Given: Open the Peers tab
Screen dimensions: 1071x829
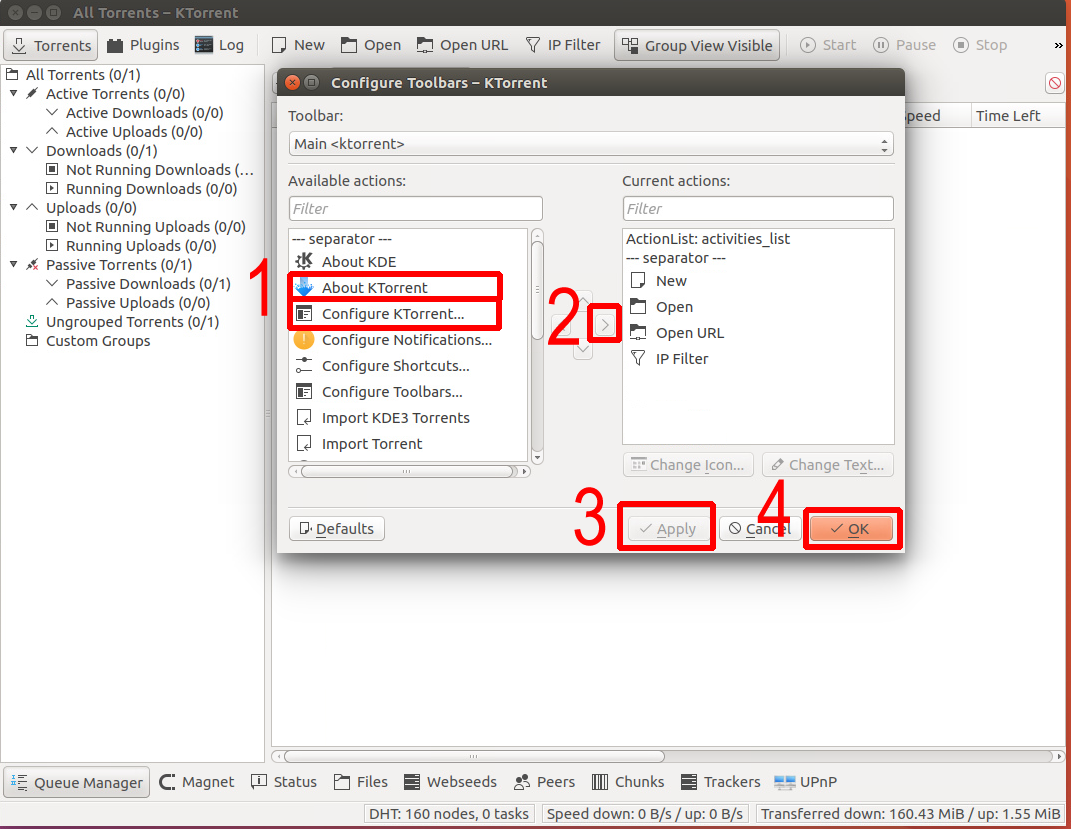Looking at the screenshot, I should click(x=544, y=782).
